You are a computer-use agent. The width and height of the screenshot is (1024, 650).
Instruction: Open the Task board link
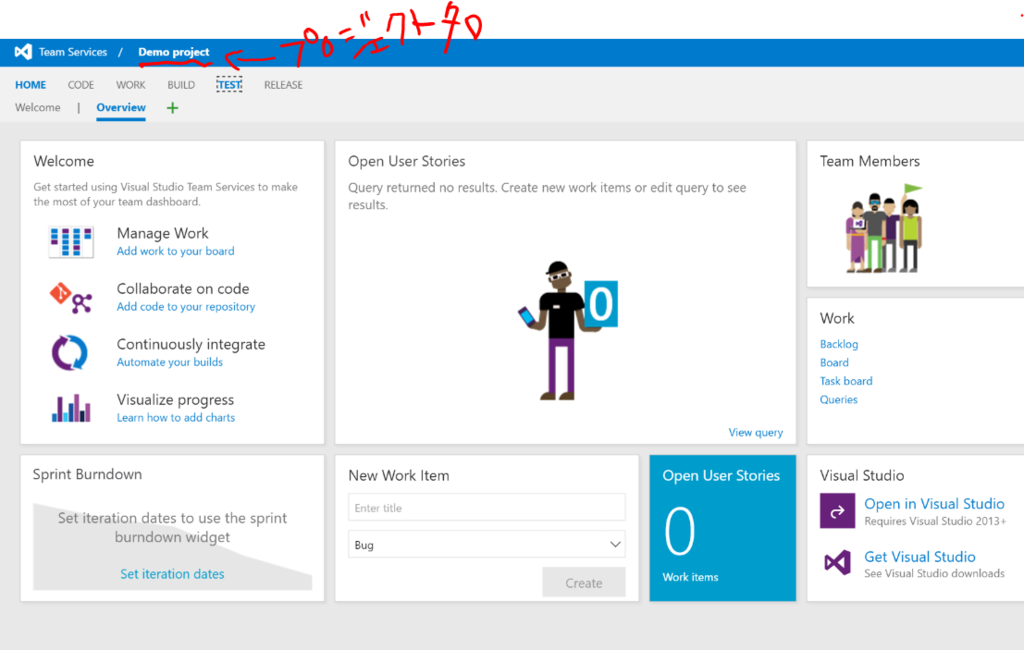pos(846,381)
